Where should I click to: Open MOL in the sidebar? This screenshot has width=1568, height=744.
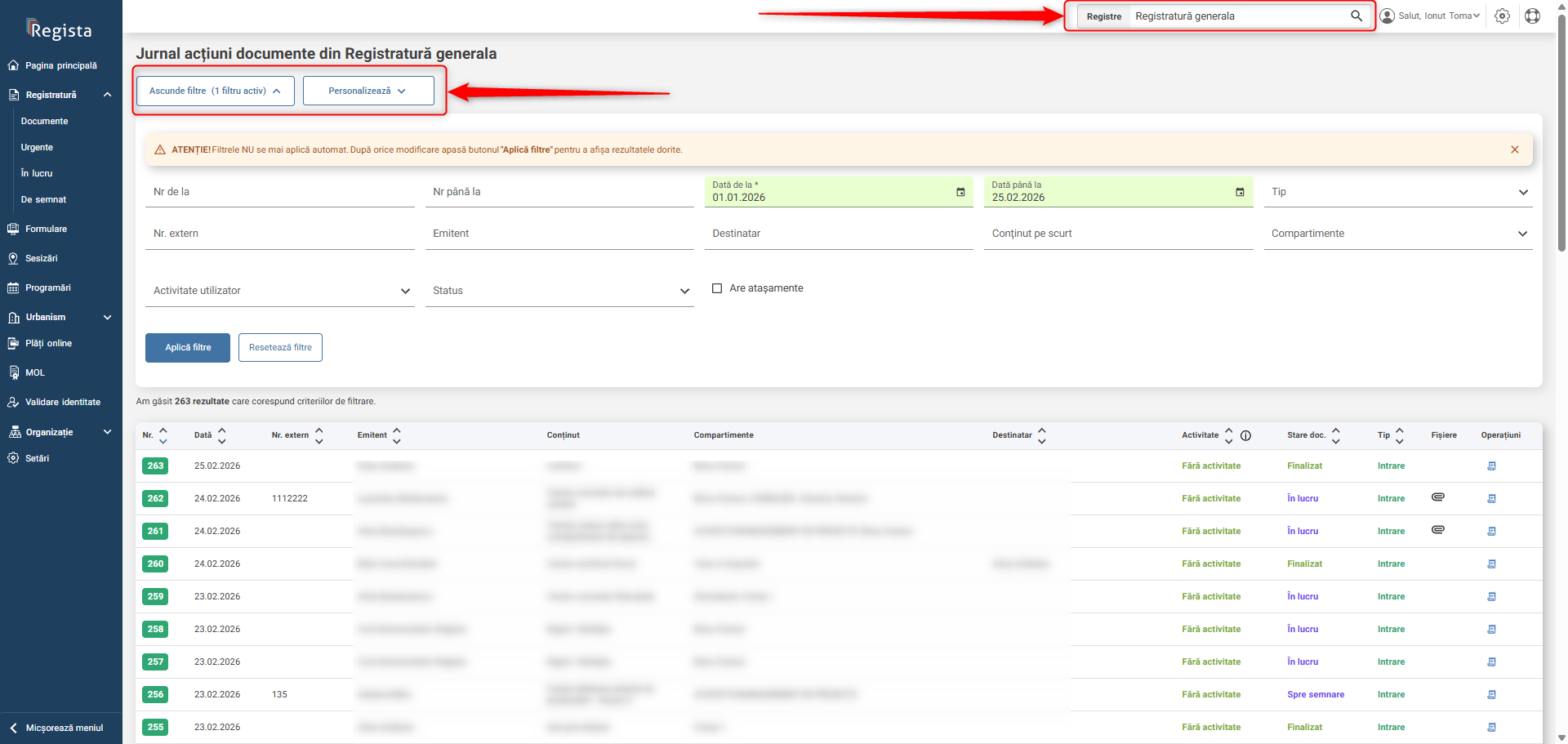pos(35,372)
